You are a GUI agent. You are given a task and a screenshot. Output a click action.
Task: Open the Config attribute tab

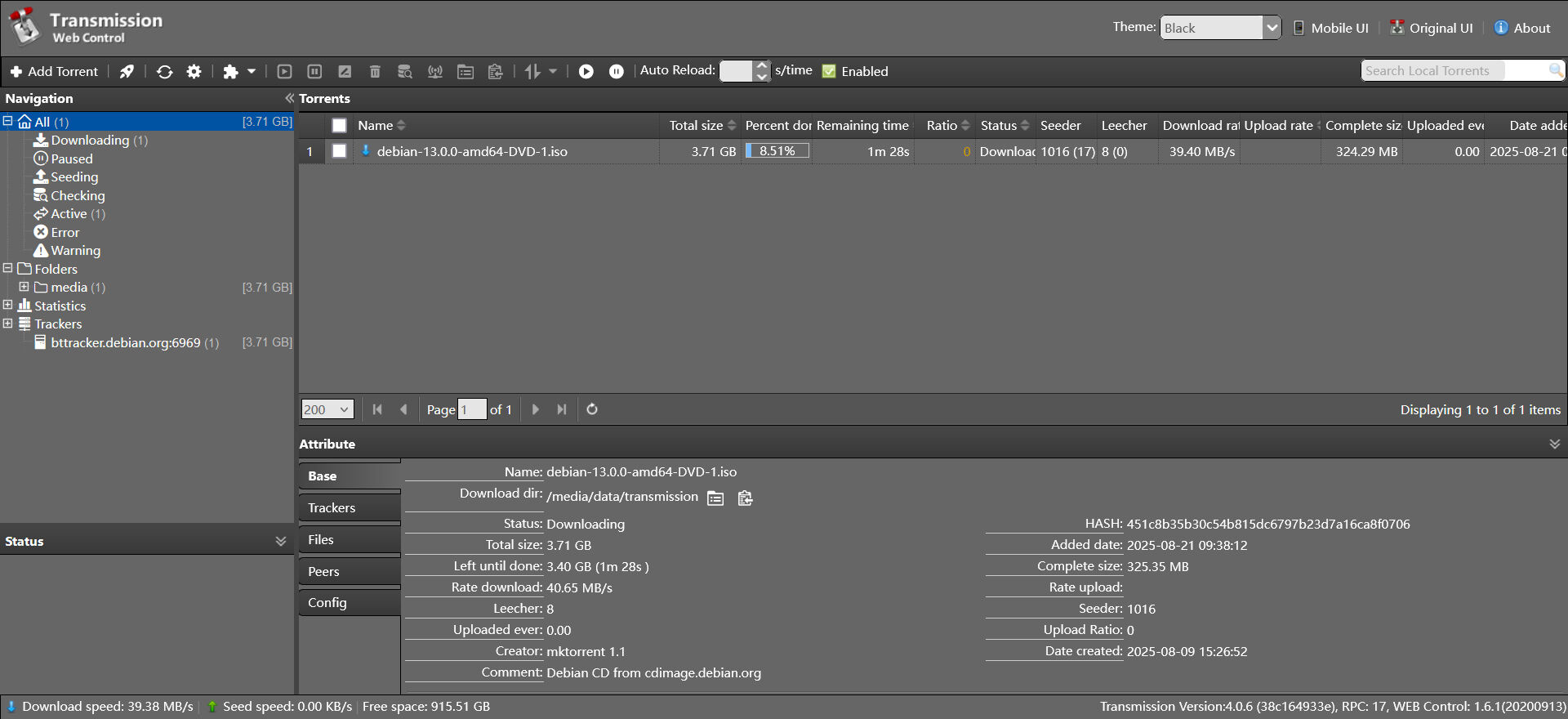(350, 602)
